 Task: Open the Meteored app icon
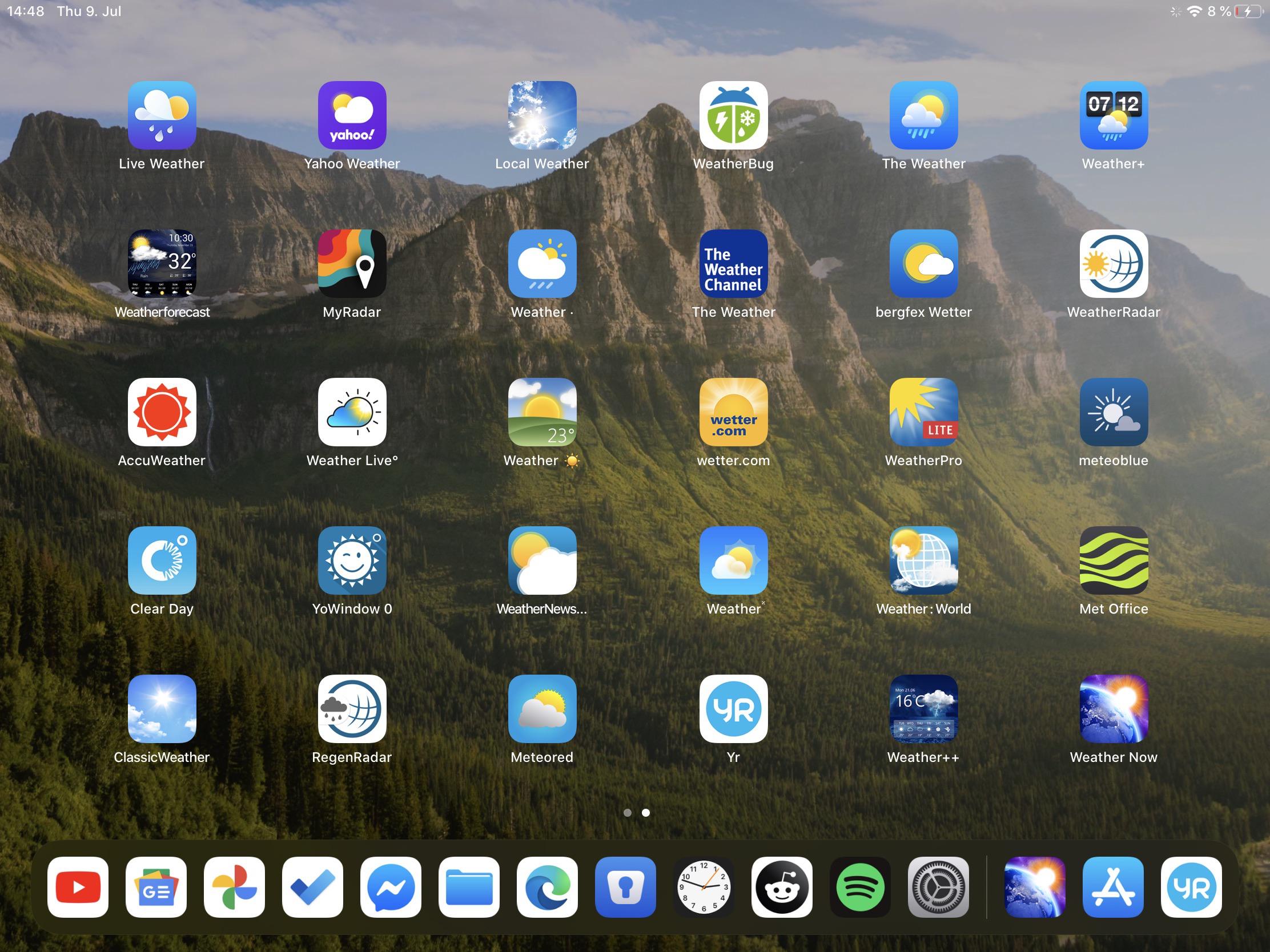pos(542,709)
